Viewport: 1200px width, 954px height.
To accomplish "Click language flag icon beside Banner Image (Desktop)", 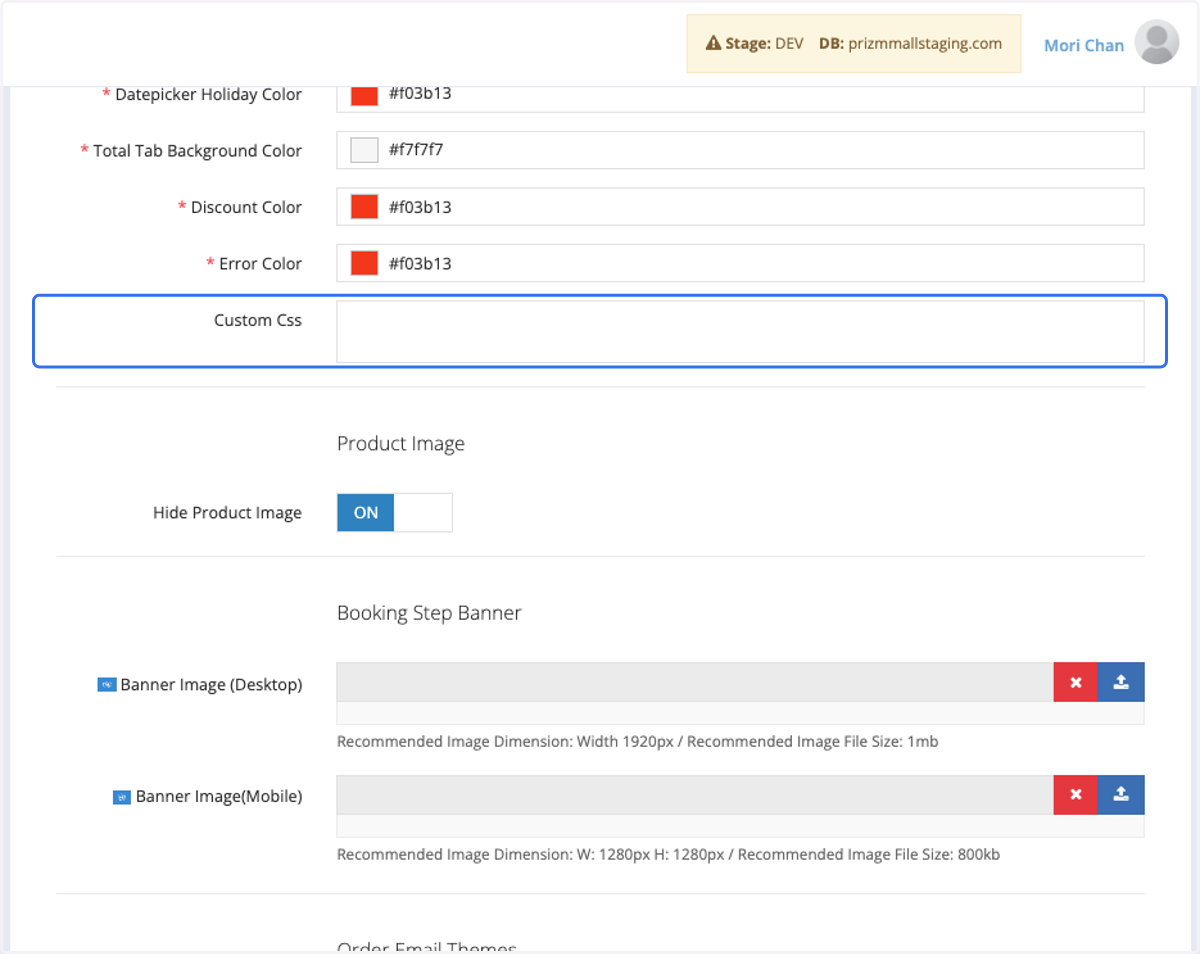I will pyautogui.click(x=107, y=685).
